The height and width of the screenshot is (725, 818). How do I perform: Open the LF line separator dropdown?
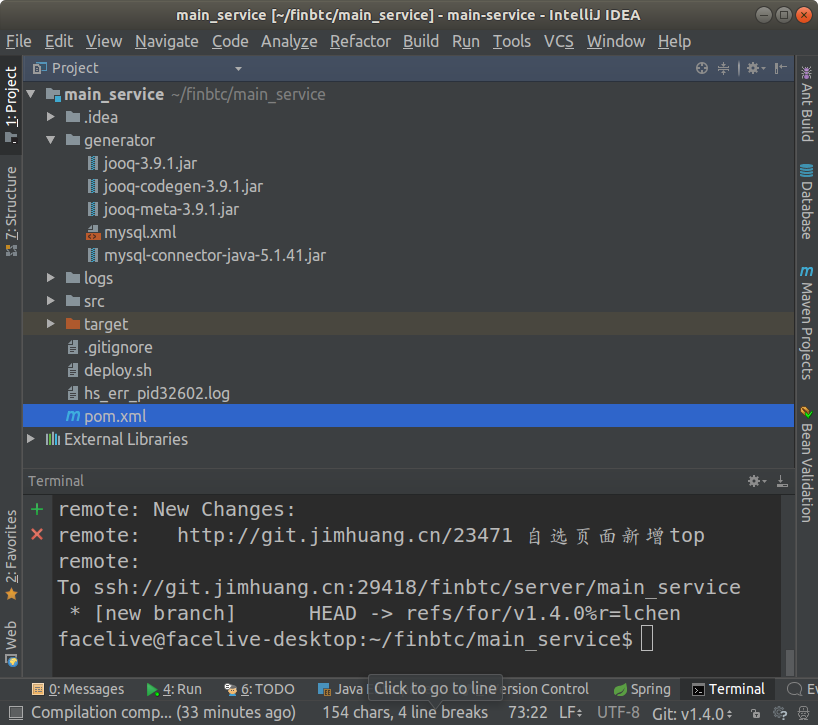coord(571,712)
